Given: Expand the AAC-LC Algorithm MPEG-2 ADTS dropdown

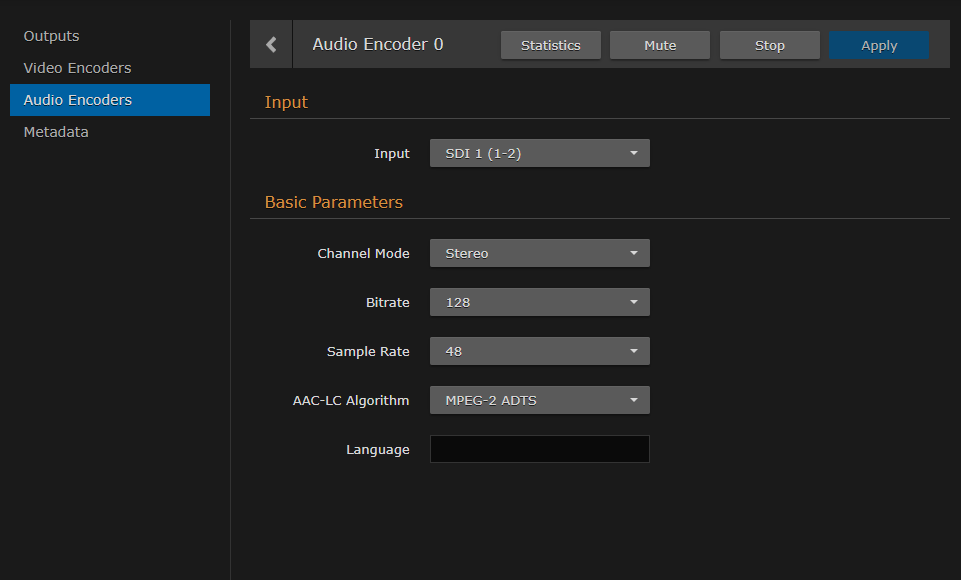Looking at the screenshot, I should pos(539,400).
